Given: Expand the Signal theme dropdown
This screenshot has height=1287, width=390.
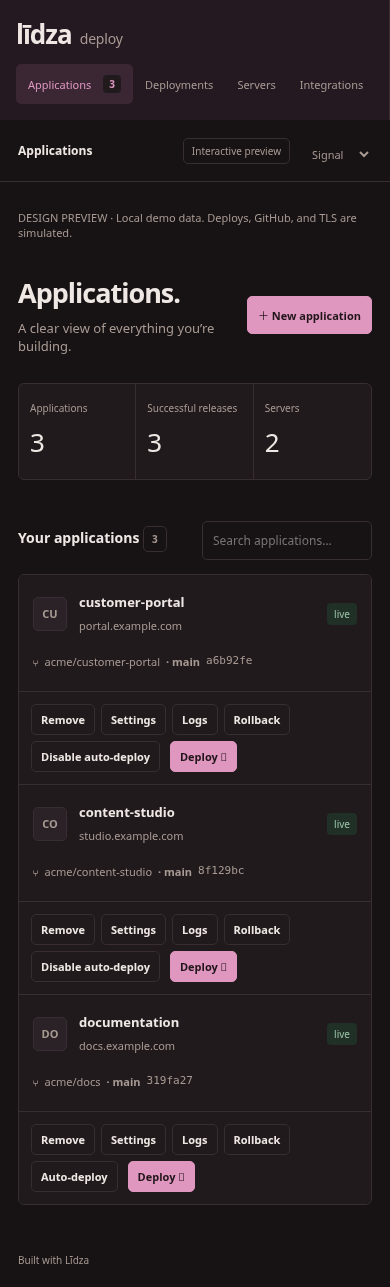Looking at the screenshot, I should coord(340,155).
